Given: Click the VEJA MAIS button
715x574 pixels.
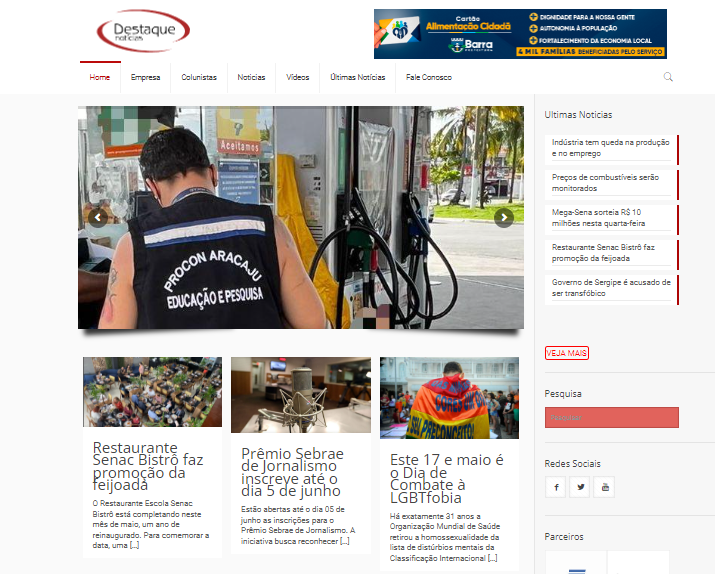Looking at the screenshot, I should (x=566, y=353).
